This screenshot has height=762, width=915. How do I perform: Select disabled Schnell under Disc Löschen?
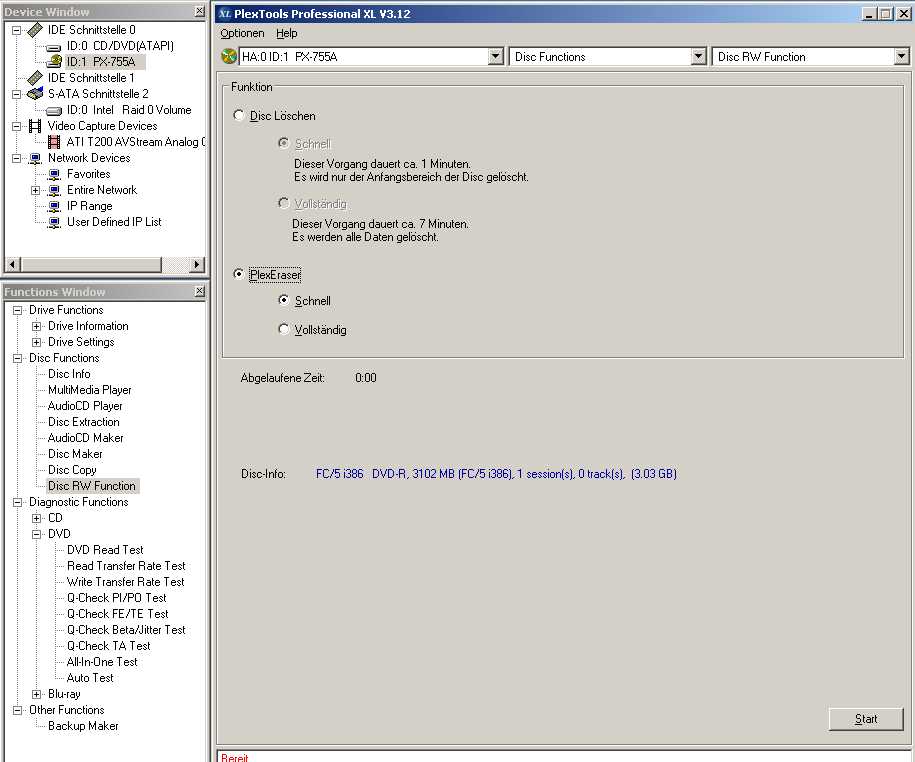pyautogui.click(x=284, y=143)
